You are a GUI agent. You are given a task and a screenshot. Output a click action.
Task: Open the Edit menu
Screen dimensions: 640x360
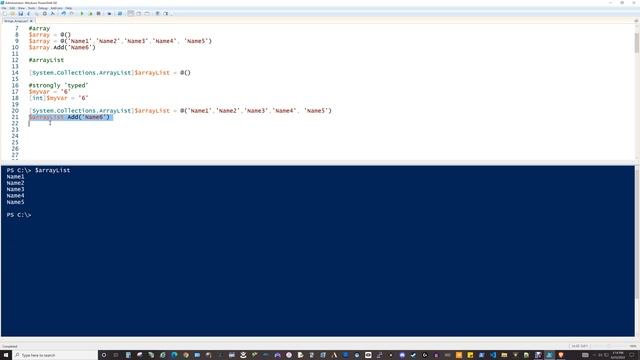click(x=12, y=8)
